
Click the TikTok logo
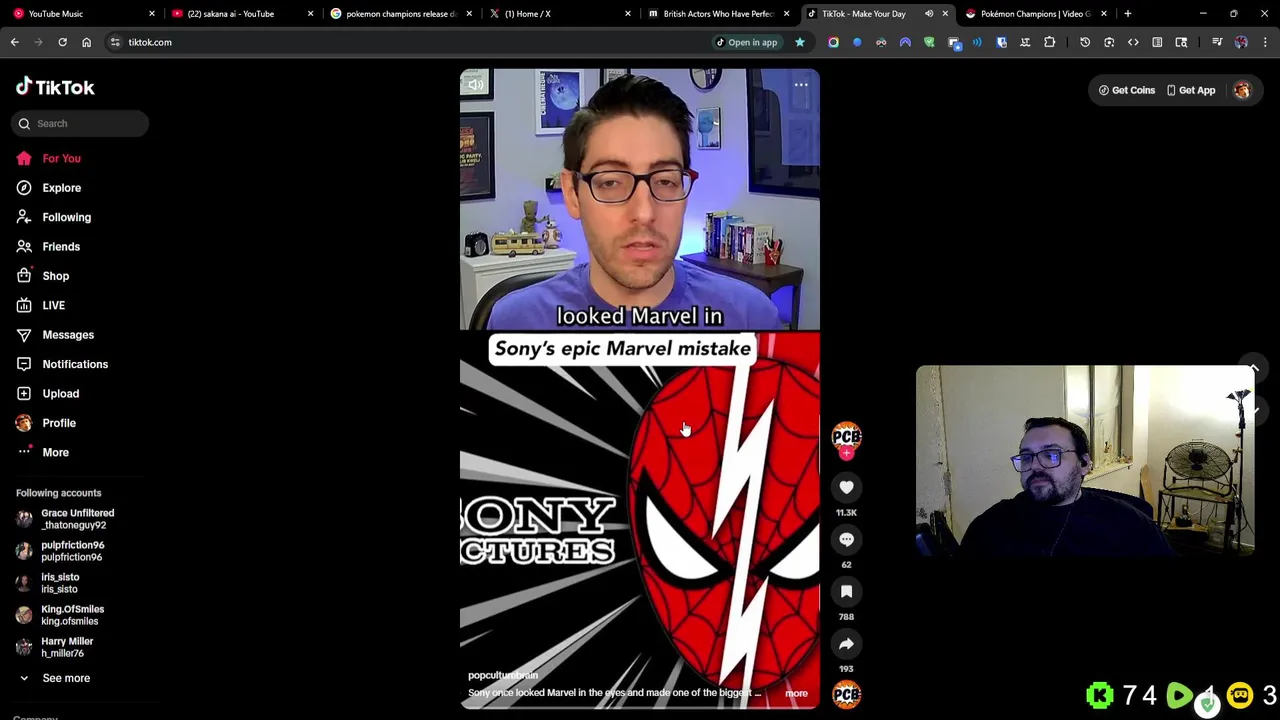[x=55, y=87]
